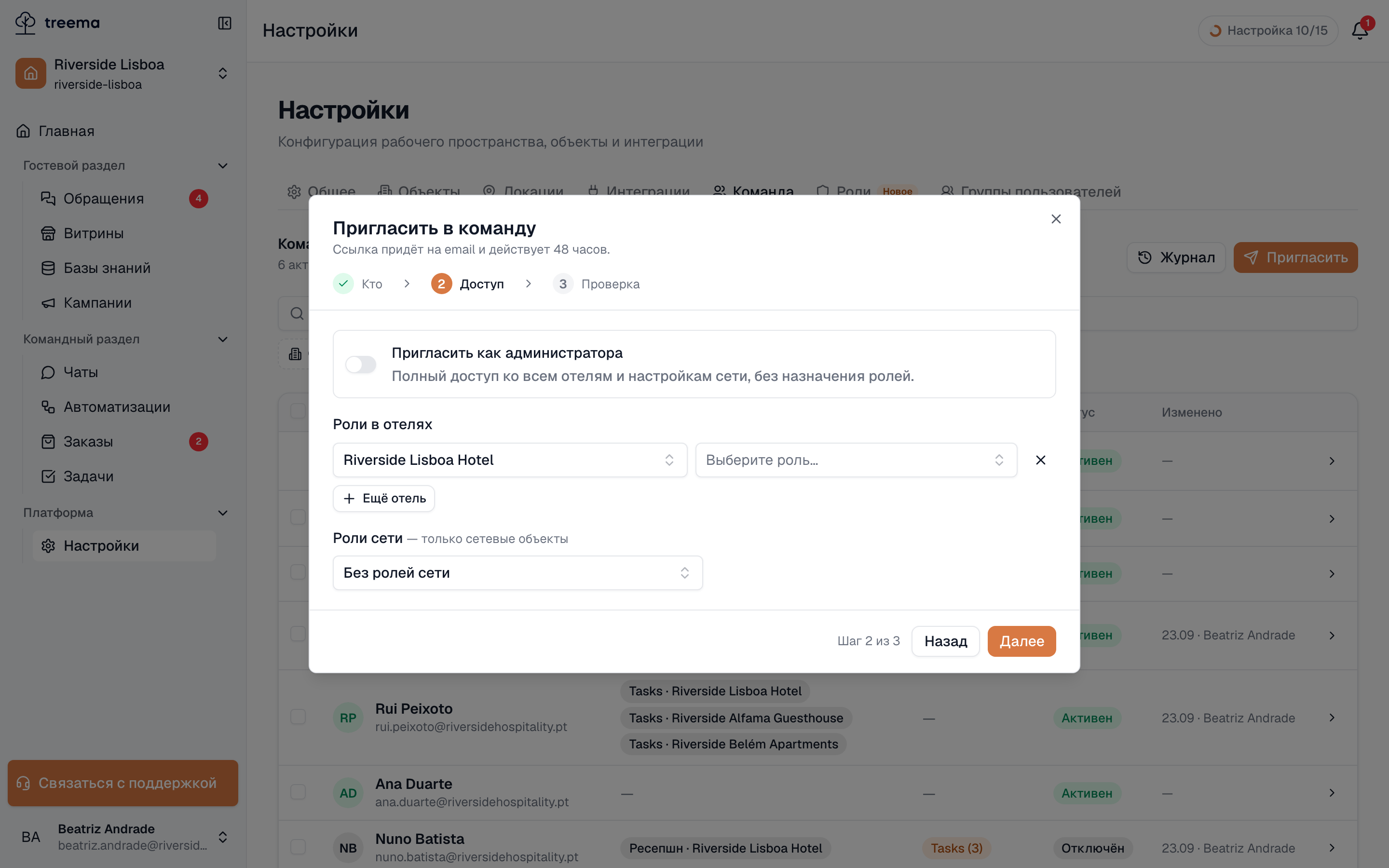Screen dimensions: 1389x868
Task: Check the Rui Peixoto row checkbox
Action: (x=298, y=717)
